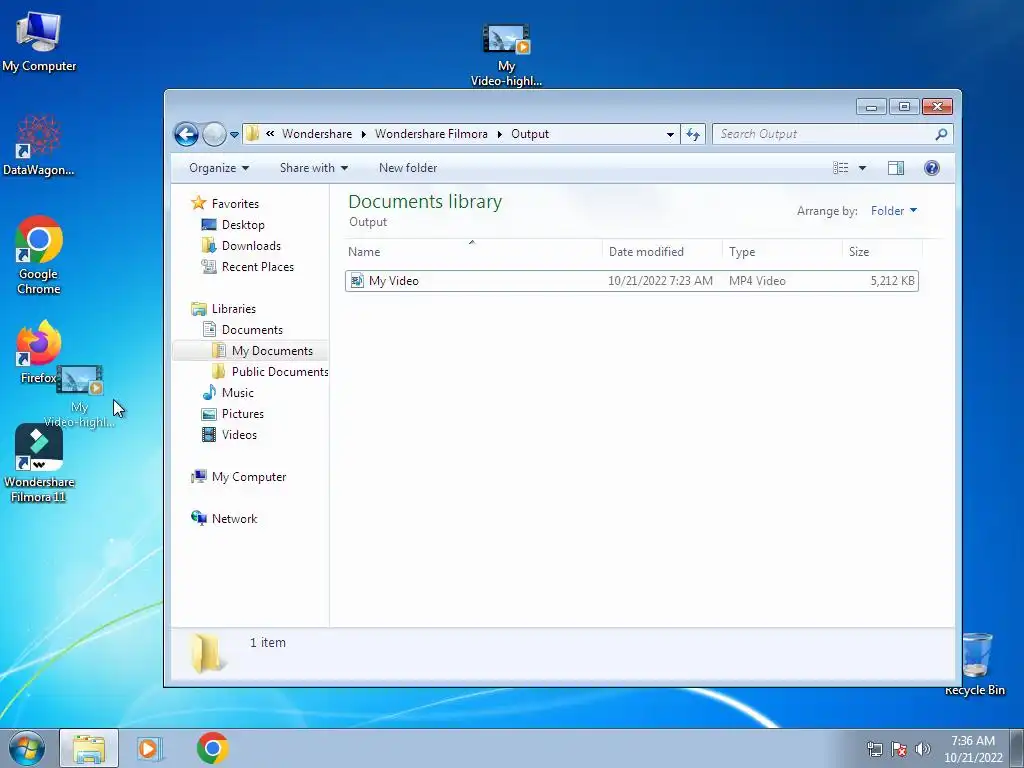Sort by Date modified column
Image resolution: width=1024 pixels, height=768 pixels.
pyautogui.click(x=662, y=251)
